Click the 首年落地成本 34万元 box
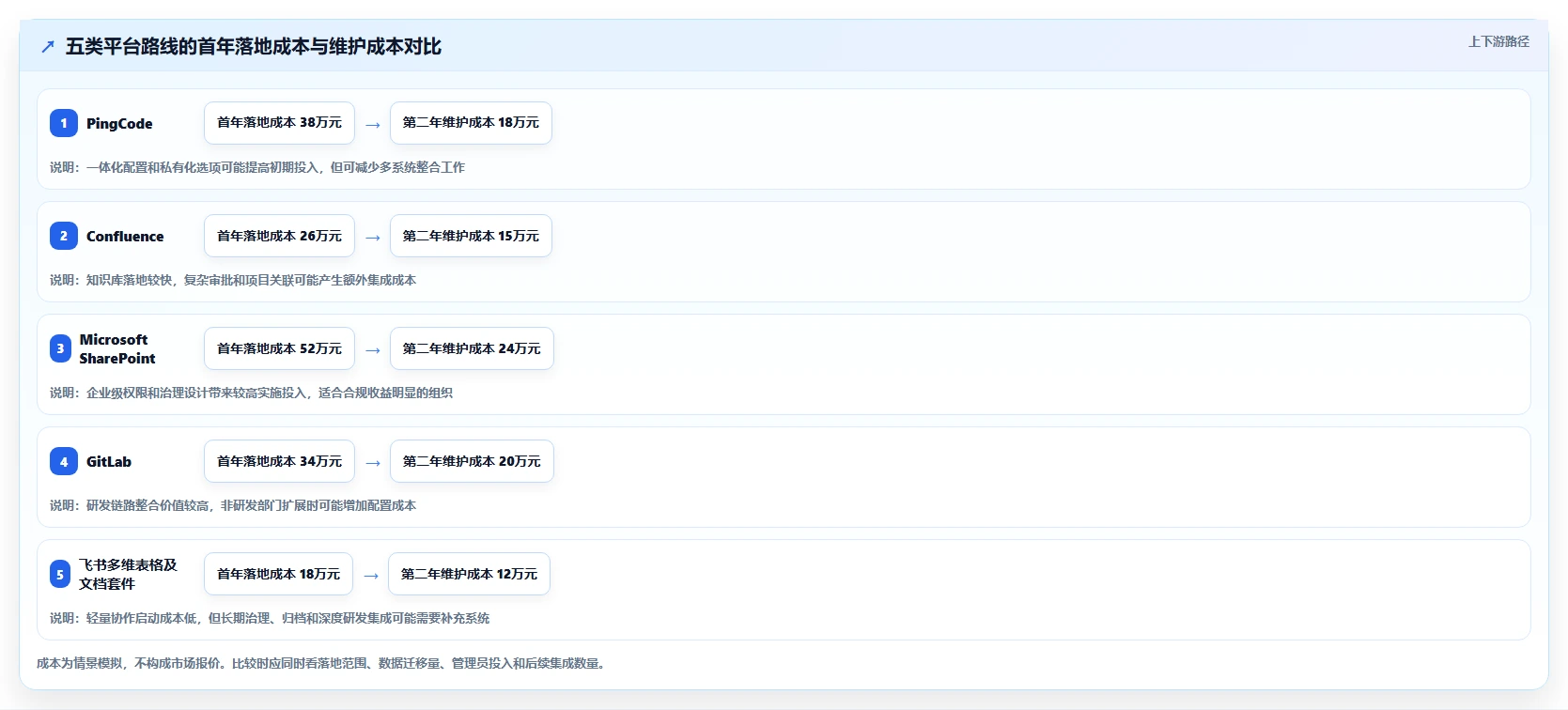This screenshot has height=710, width=1568. pos(279,461)
